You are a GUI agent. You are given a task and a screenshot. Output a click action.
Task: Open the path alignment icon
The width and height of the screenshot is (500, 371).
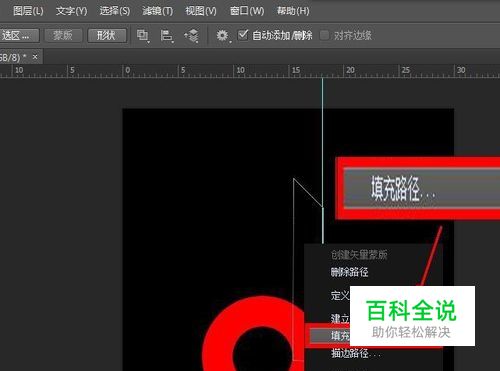click(167, 36)
